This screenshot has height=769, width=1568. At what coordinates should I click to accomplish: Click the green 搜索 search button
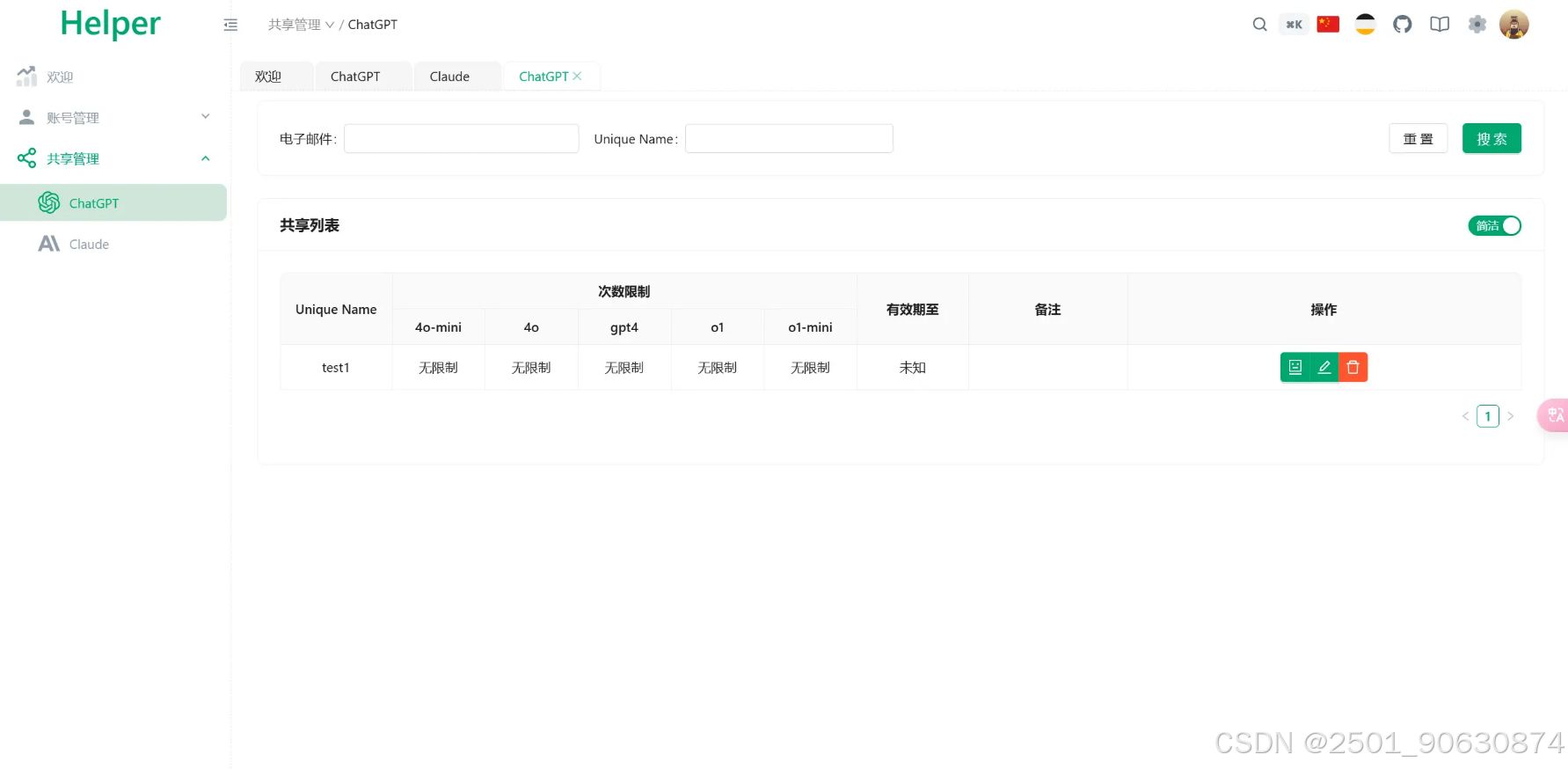pos(1491,139)
